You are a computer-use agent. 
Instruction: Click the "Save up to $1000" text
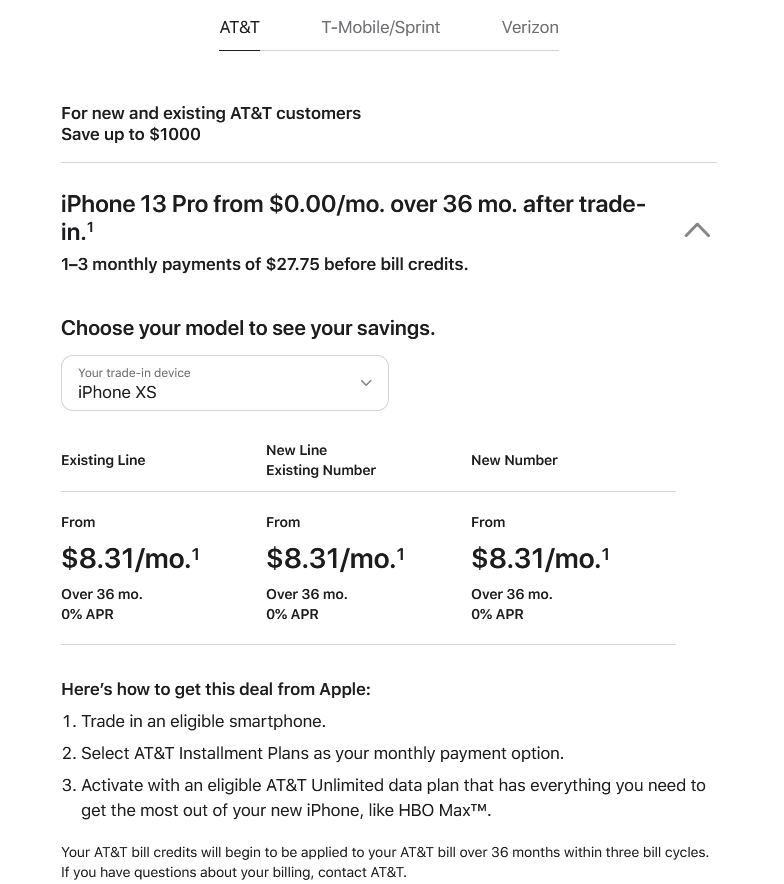pyautogui.click(x=131, y=134)
